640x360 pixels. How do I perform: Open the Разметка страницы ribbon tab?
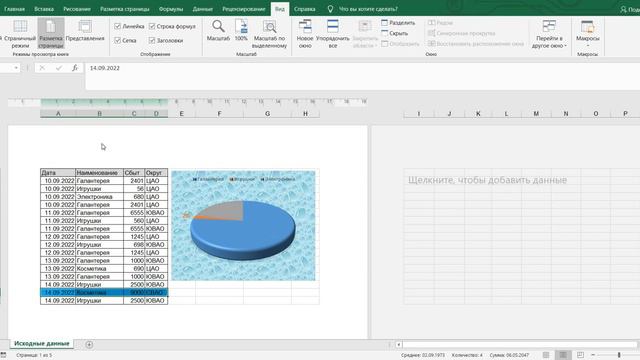[x=124, y=9]
